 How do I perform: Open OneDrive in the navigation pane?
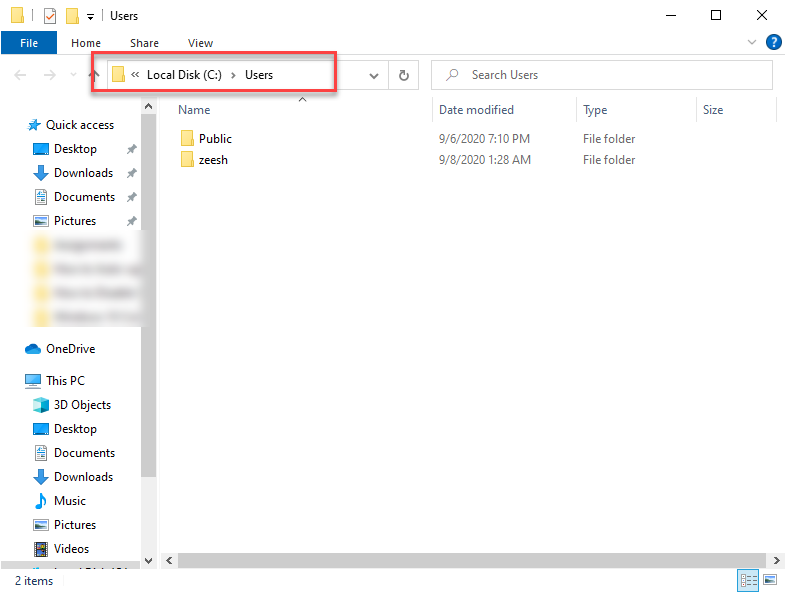tap(70, 349)
